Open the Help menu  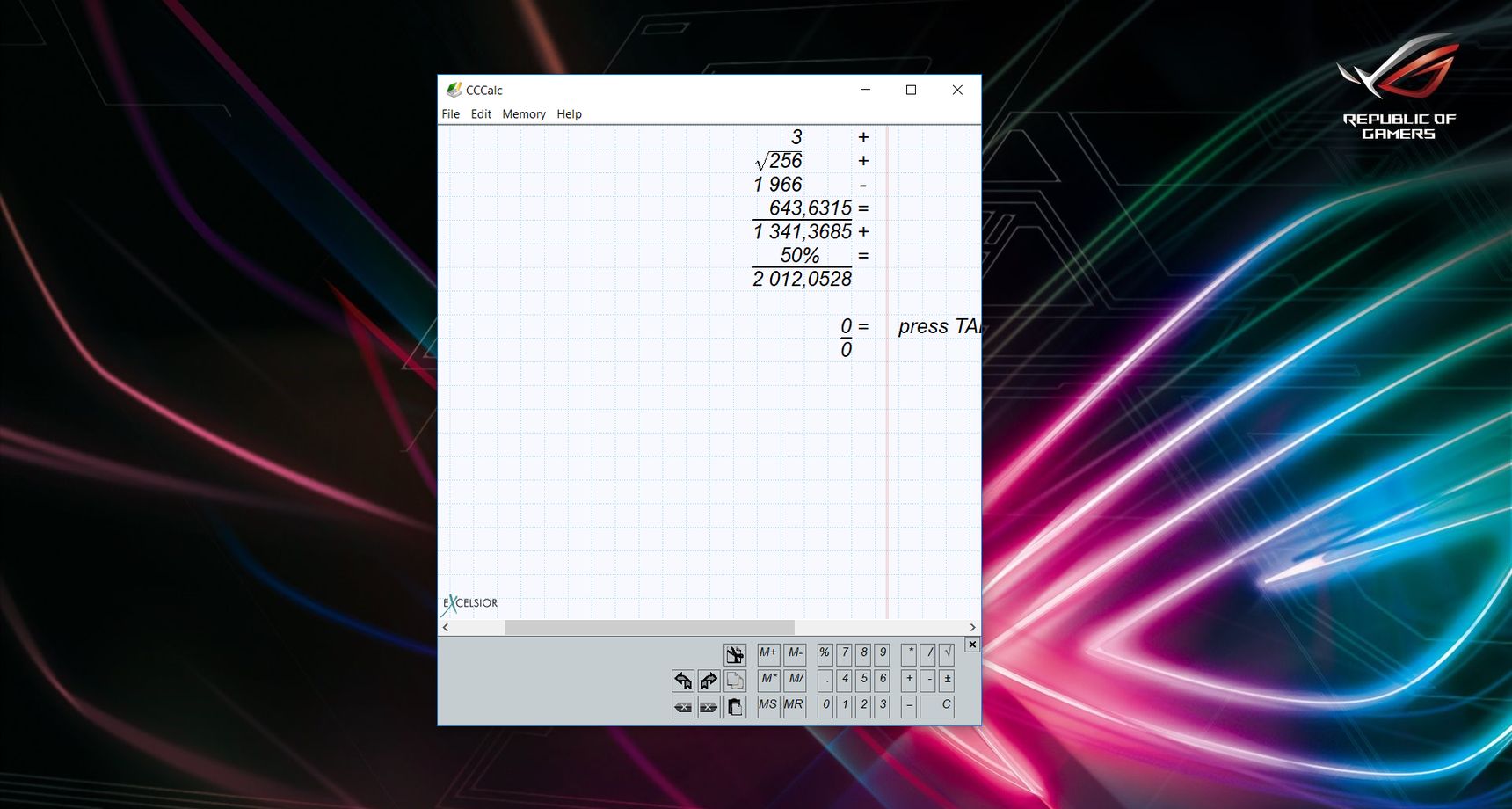pos(569,114)
